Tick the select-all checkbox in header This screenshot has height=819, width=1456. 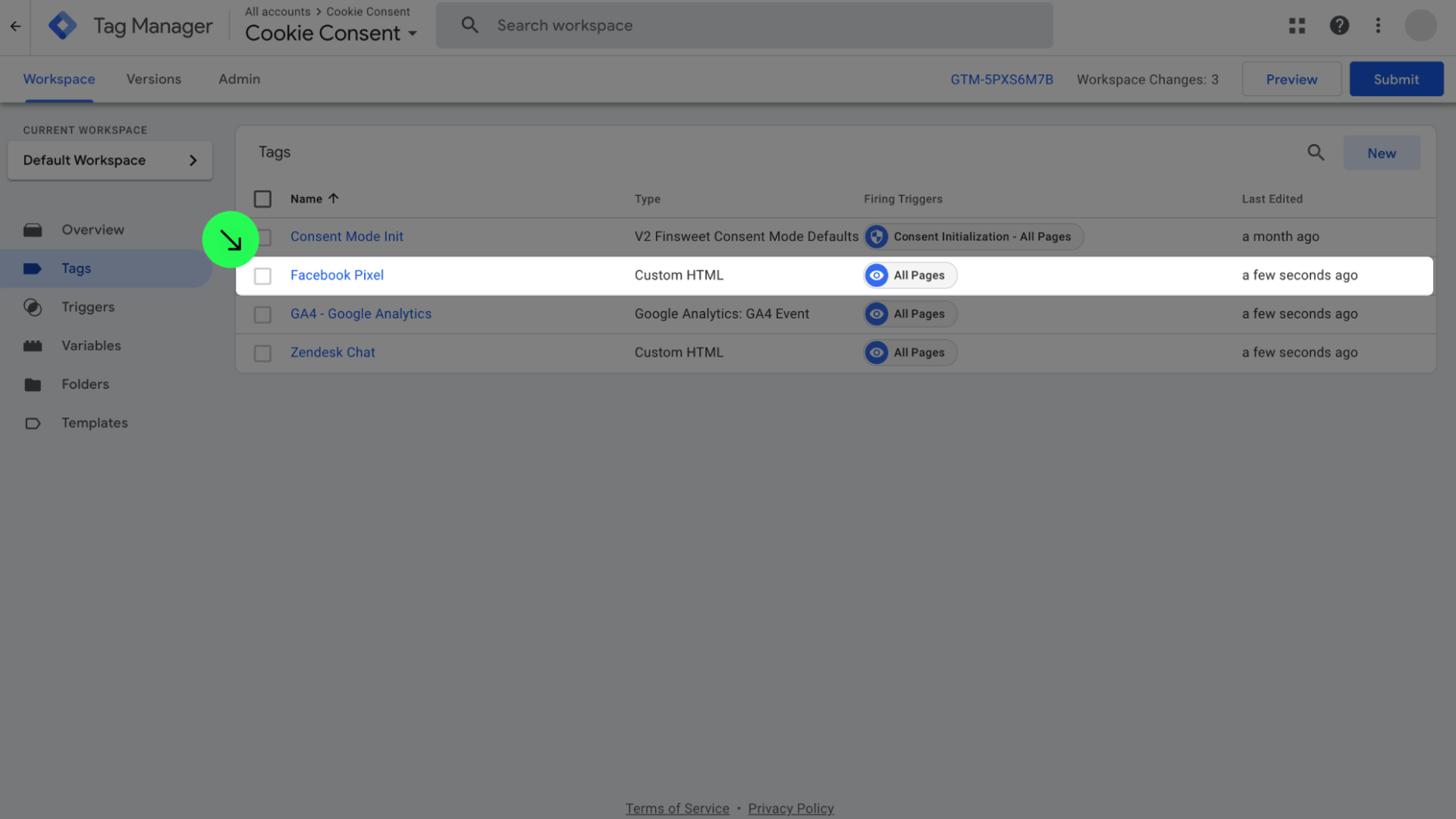262,199
